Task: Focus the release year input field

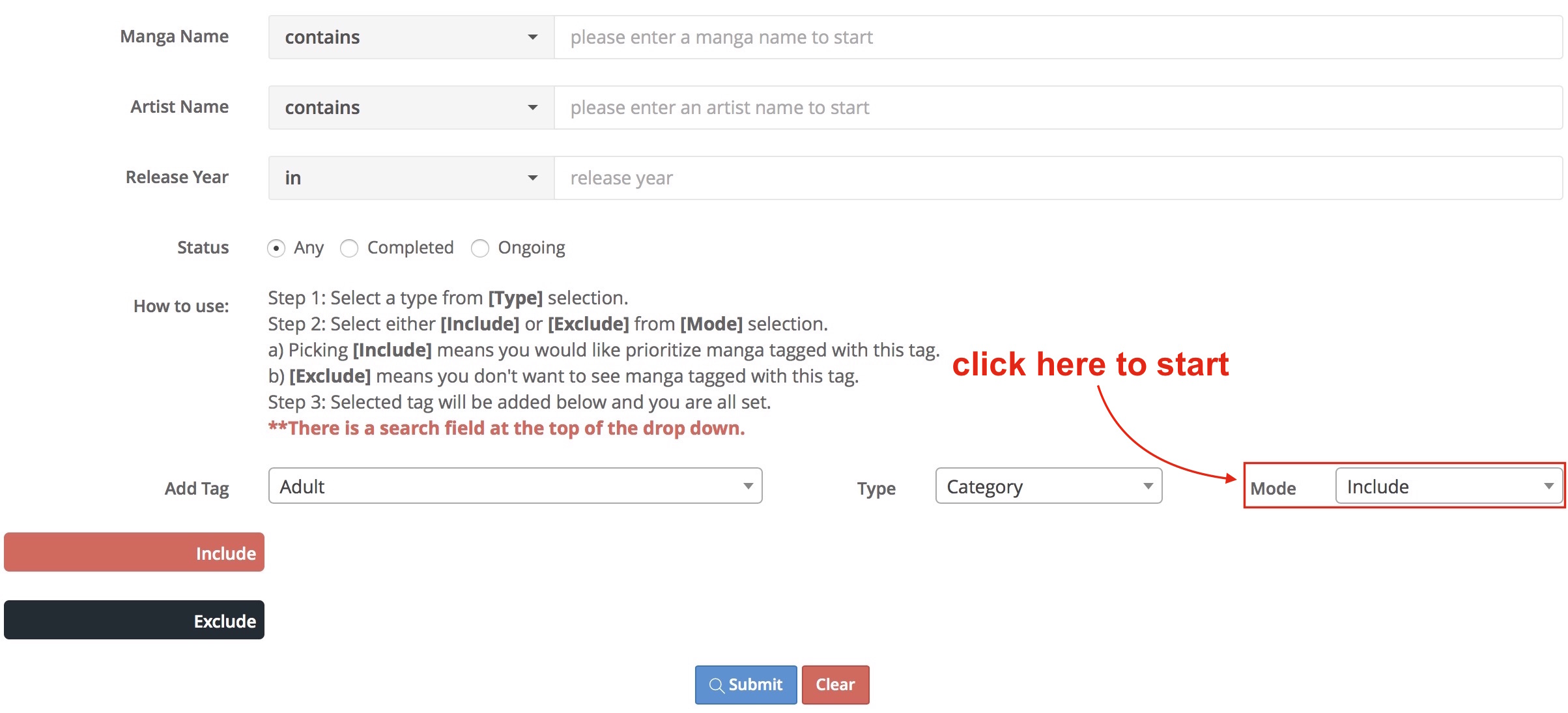Action: (1058, 178)
